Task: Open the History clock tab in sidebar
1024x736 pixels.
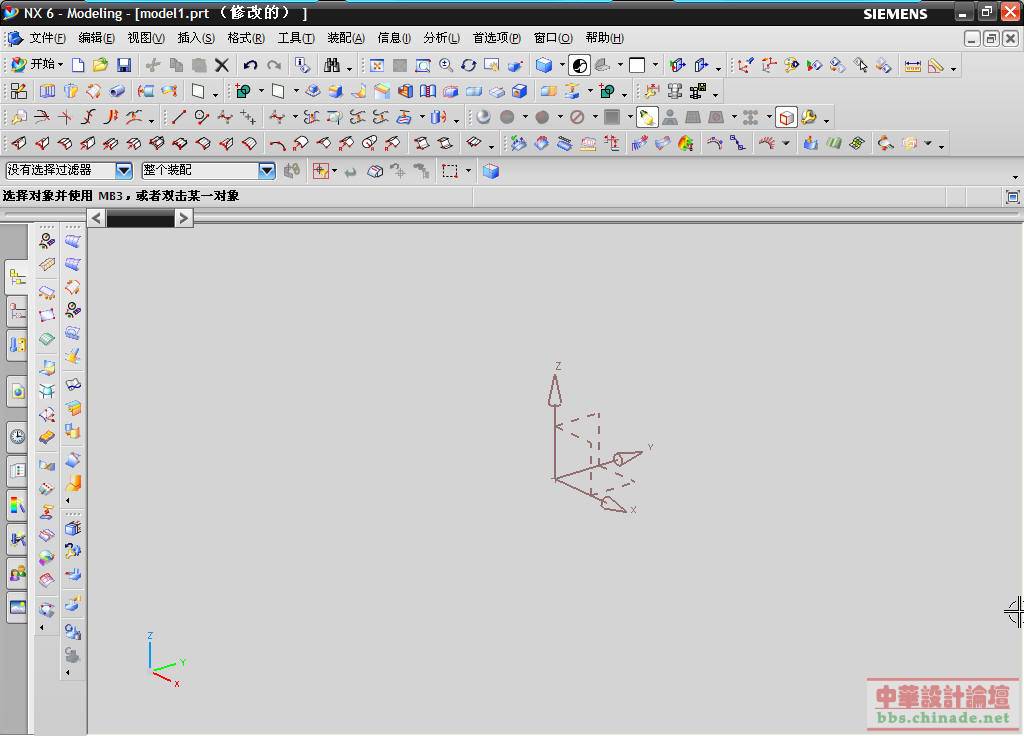Action: 17,436
